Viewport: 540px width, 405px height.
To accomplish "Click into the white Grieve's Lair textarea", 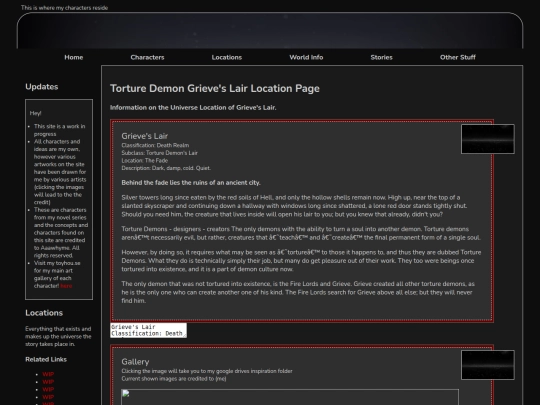I will (148, 330).
